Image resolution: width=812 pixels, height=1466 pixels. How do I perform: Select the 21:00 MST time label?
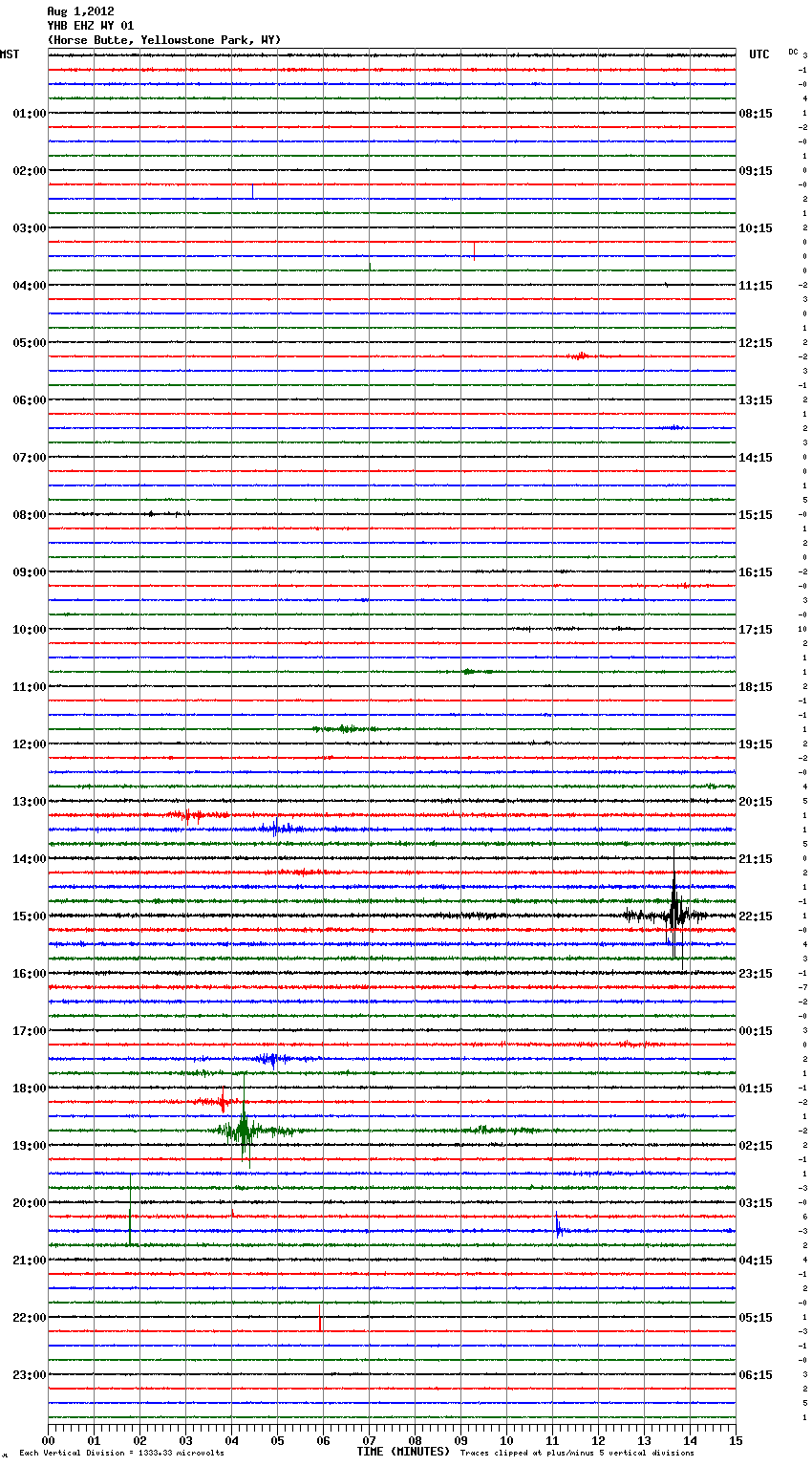30,1261
